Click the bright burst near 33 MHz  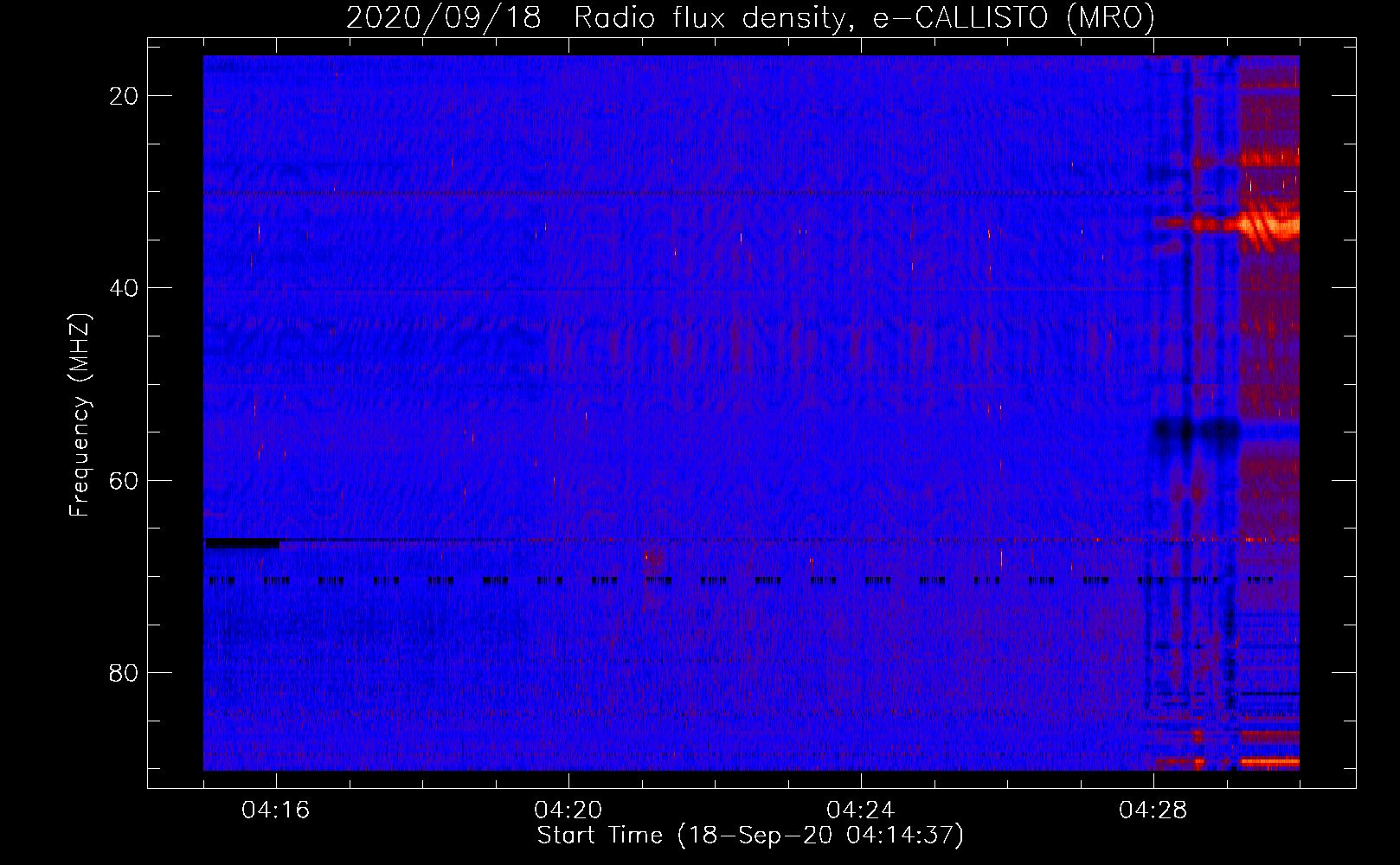click(x=1268, y=225)
